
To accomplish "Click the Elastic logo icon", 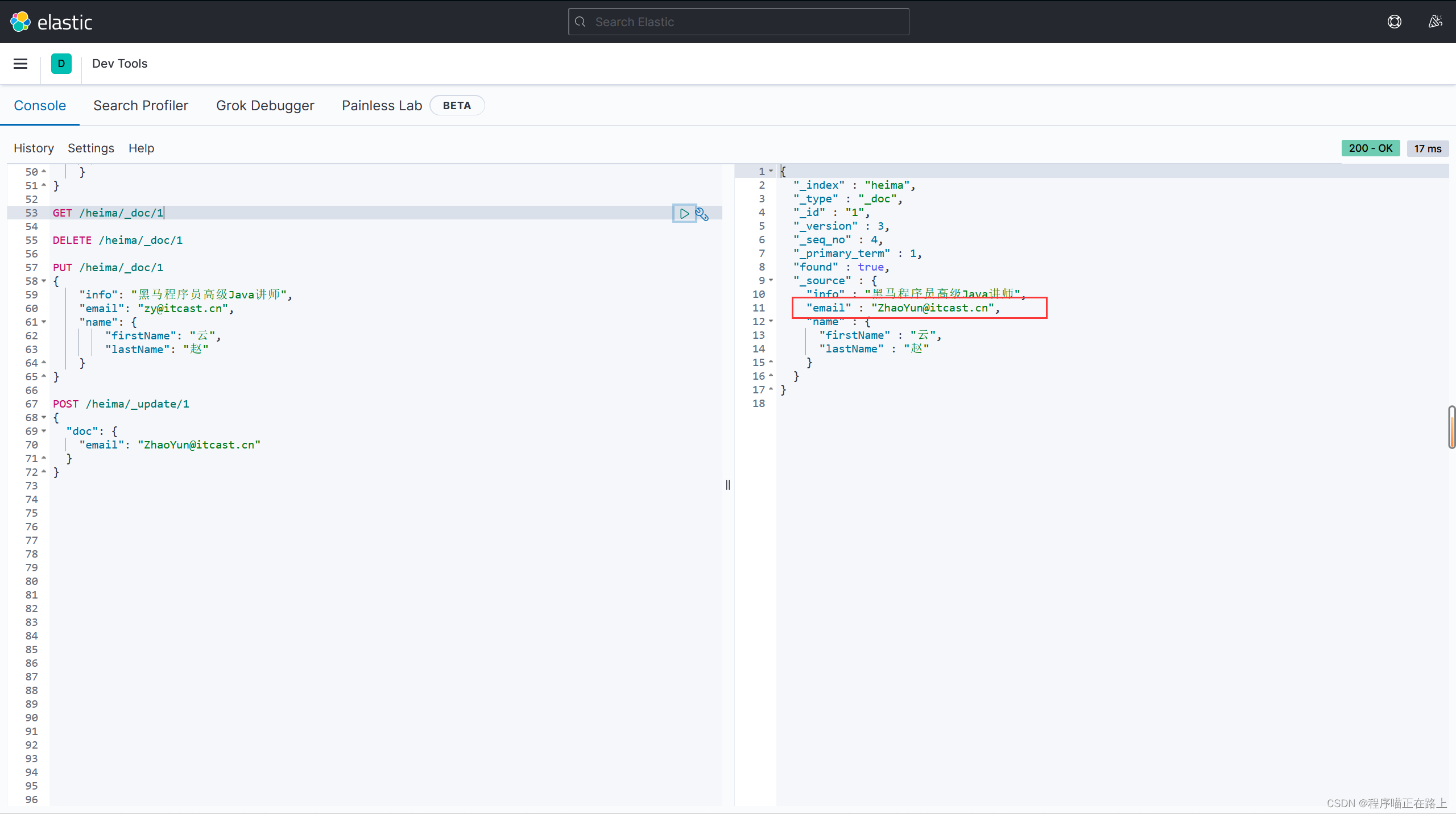I will click(x=20, y=22).
